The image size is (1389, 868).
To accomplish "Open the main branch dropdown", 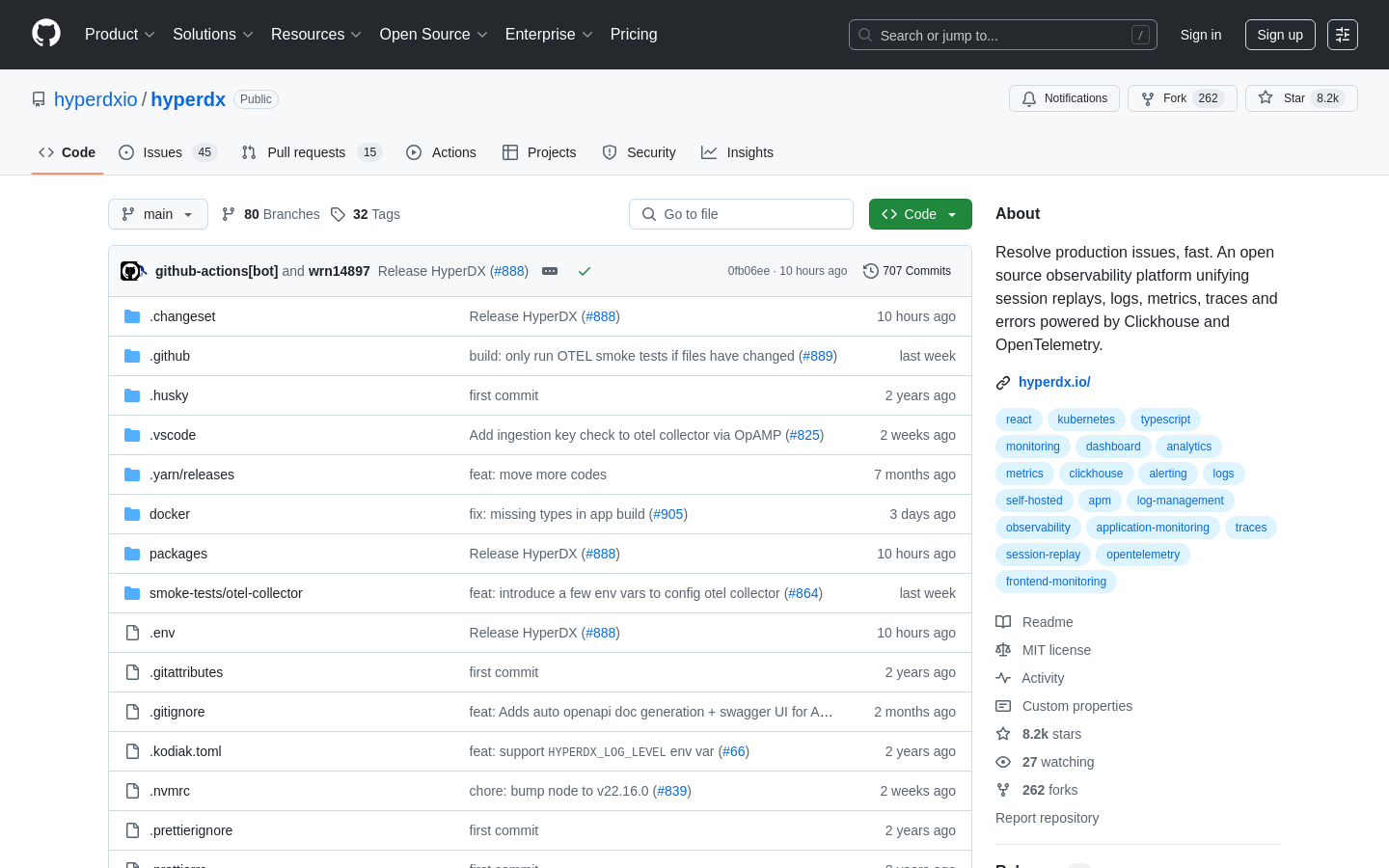I will pyautogui.click(x=158, y=214).
